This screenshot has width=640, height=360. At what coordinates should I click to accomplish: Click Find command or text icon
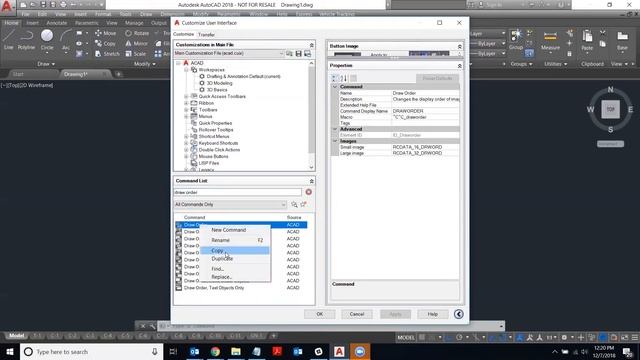click(294, 204)
